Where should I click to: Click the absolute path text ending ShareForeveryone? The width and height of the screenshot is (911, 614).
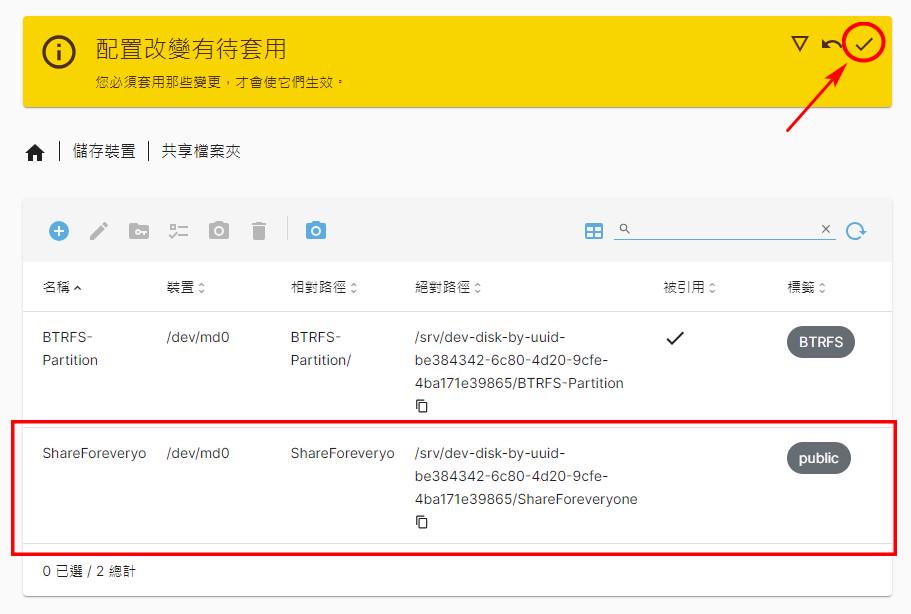pos(526,476)
